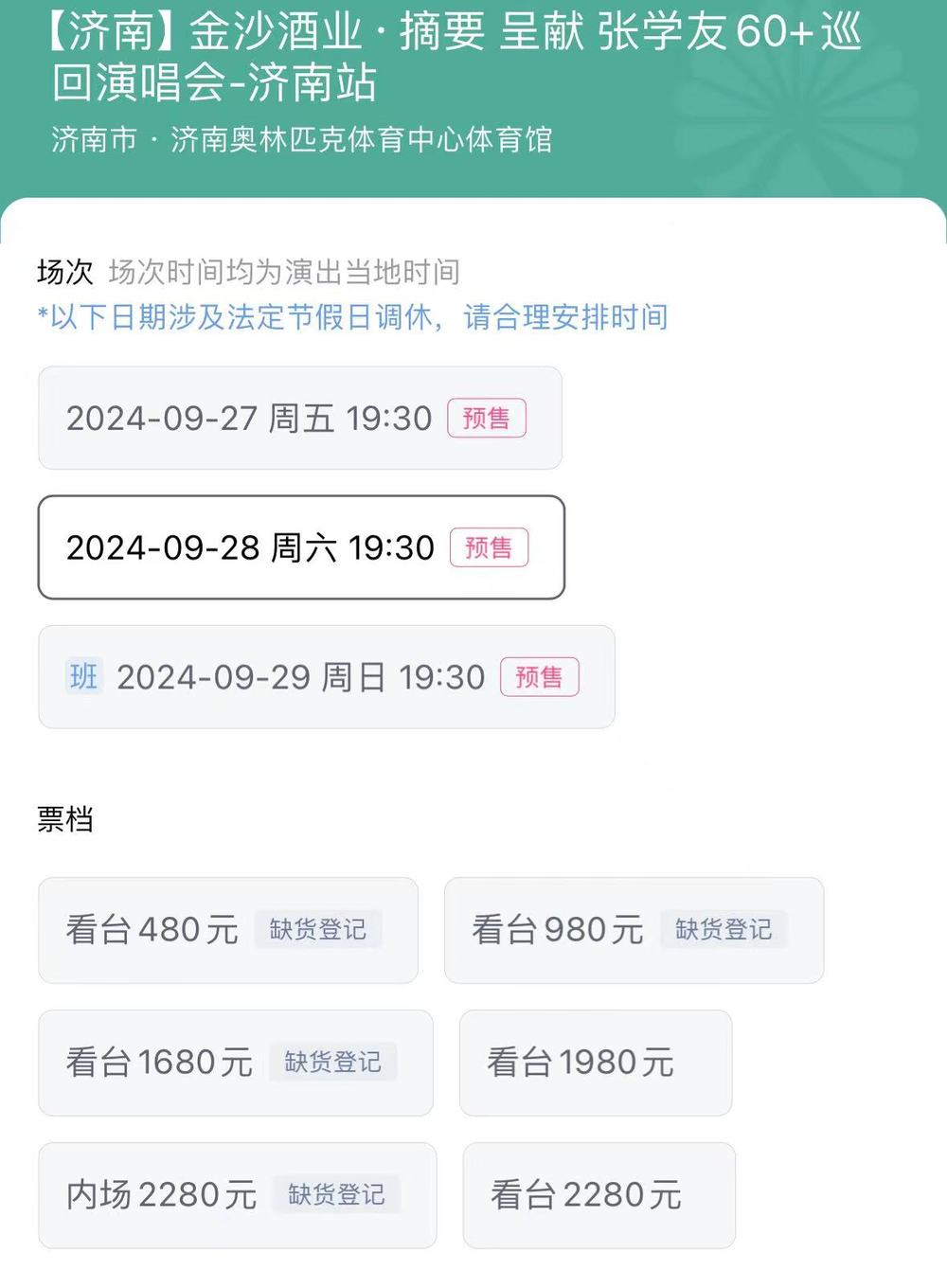Click 预售 tag on the 09-28 session

point(489,547)
